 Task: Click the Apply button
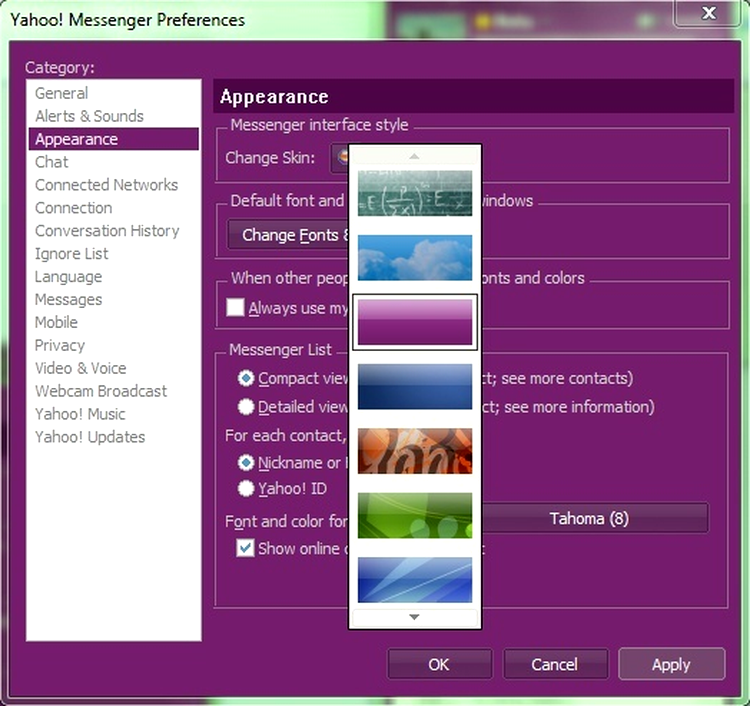[x=672, y=664]
